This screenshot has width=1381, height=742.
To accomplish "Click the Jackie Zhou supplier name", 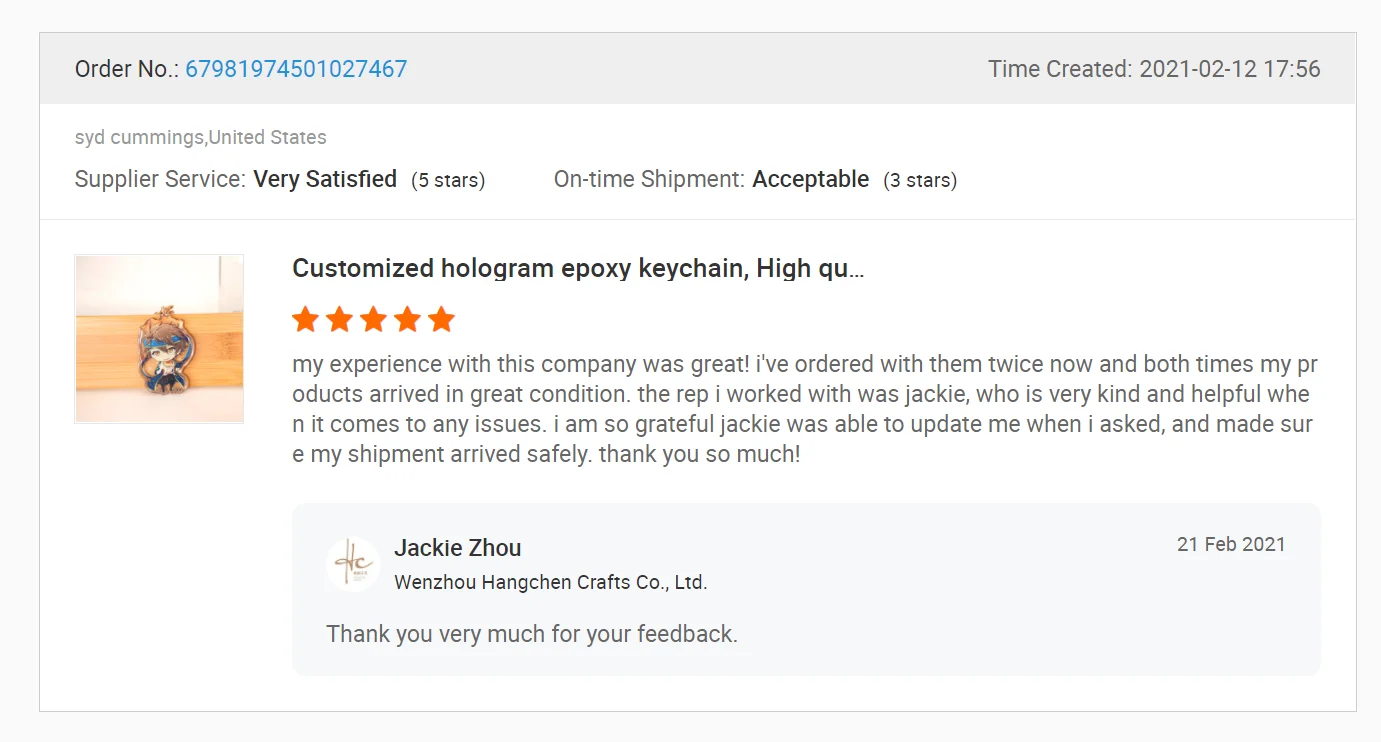I will pos(458,548).
